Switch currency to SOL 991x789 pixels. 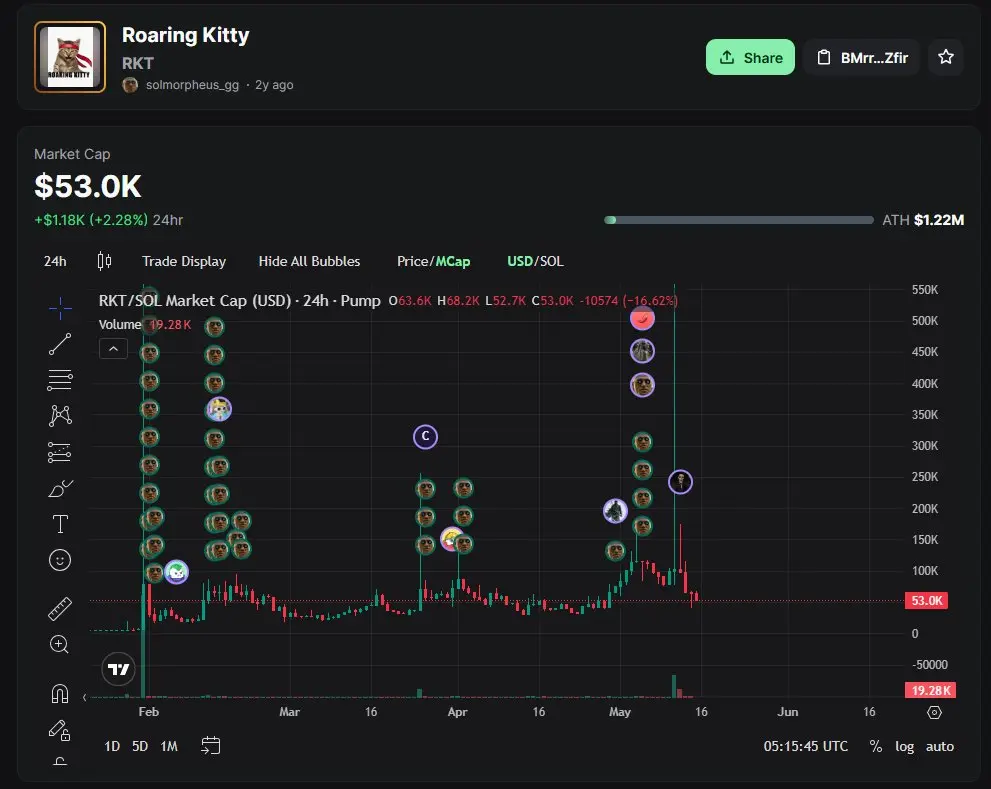pyautogui.click(x=551, y=261)
